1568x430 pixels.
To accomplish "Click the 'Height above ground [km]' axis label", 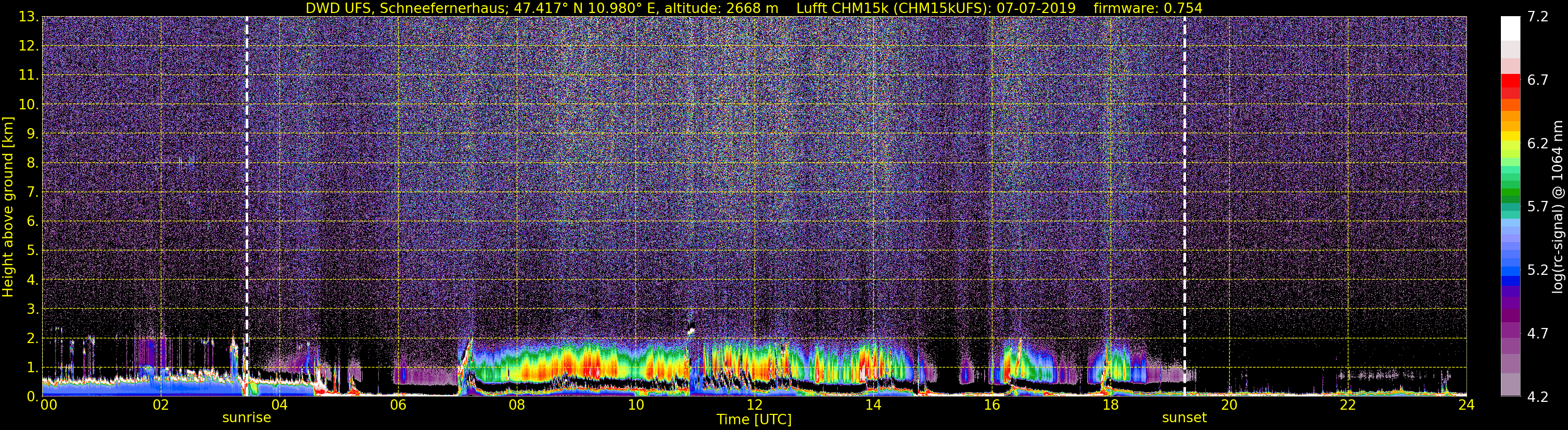I will point(8,207).
